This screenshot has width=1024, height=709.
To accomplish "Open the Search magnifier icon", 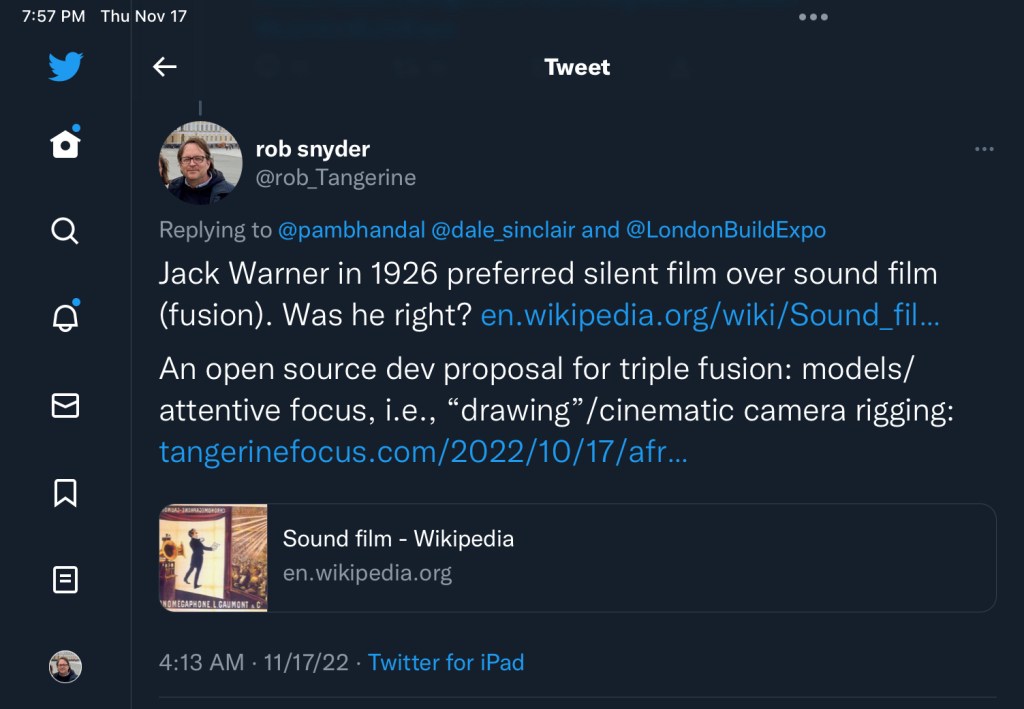I will 65,231.
